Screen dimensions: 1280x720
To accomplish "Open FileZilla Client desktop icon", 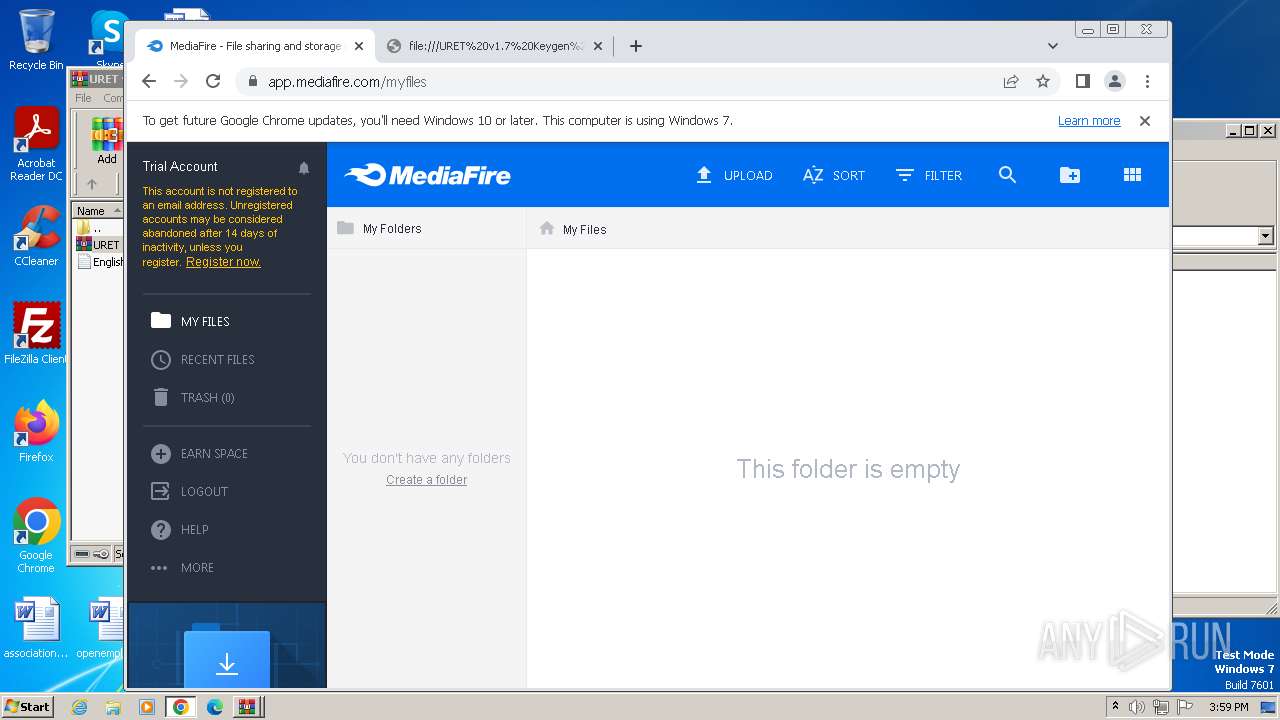I will pos(36,334).
